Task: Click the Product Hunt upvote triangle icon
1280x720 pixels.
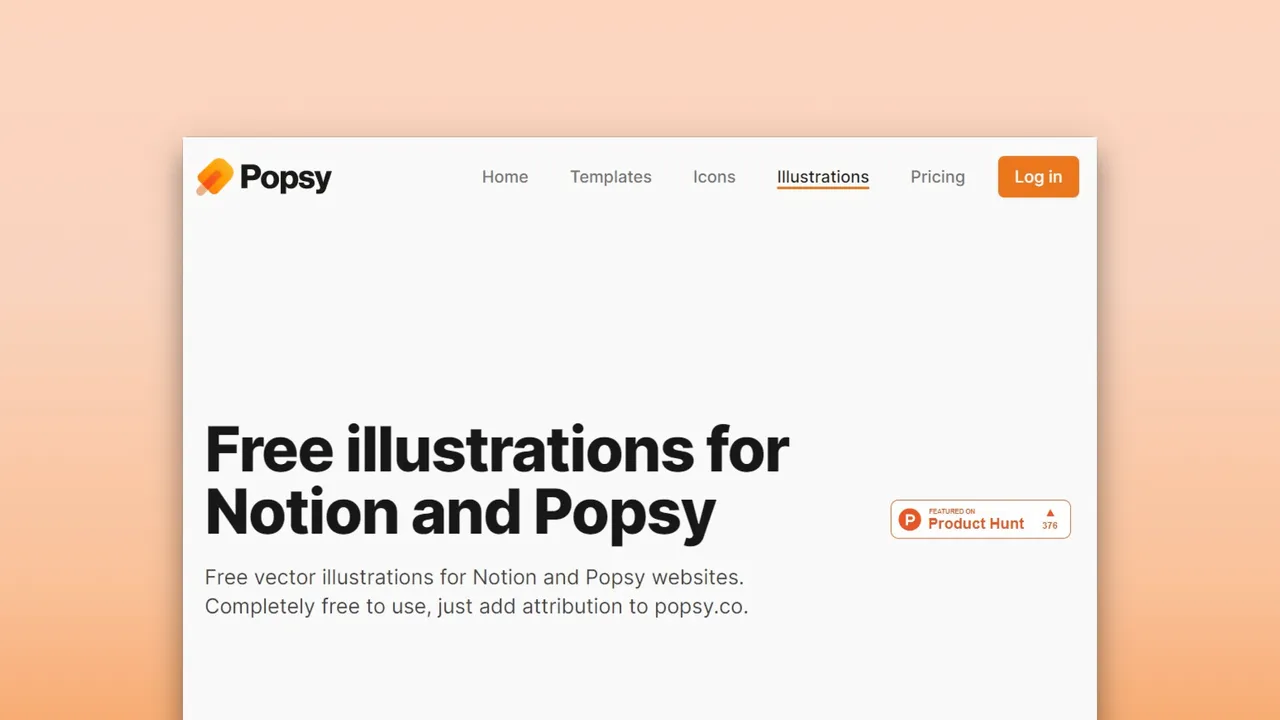Action: coord(1050,513)
